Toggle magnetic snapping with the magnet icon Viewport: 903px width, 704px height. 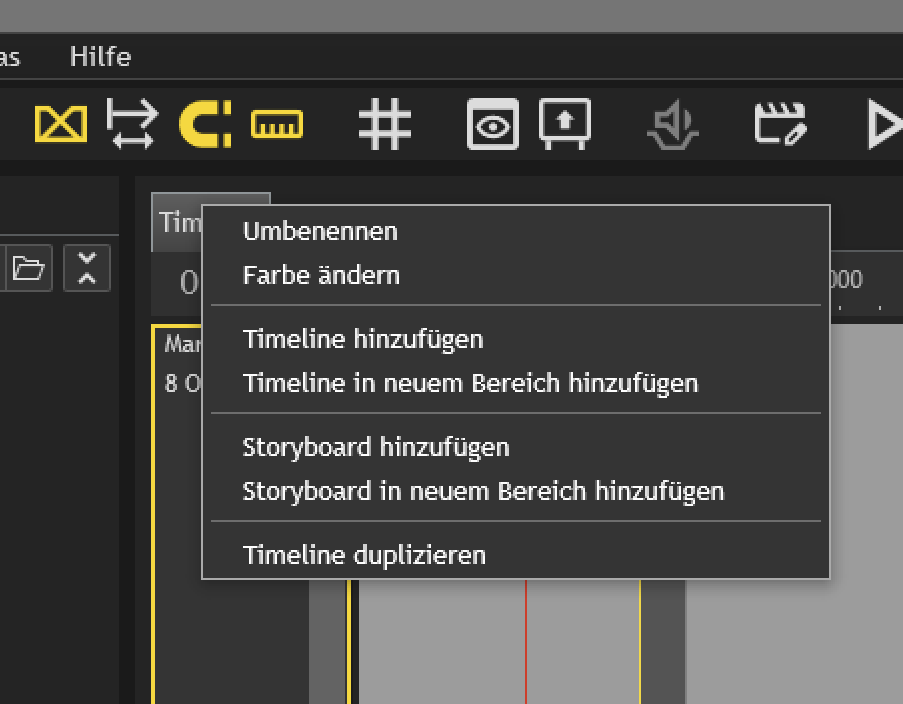click(x=204, y=122)
